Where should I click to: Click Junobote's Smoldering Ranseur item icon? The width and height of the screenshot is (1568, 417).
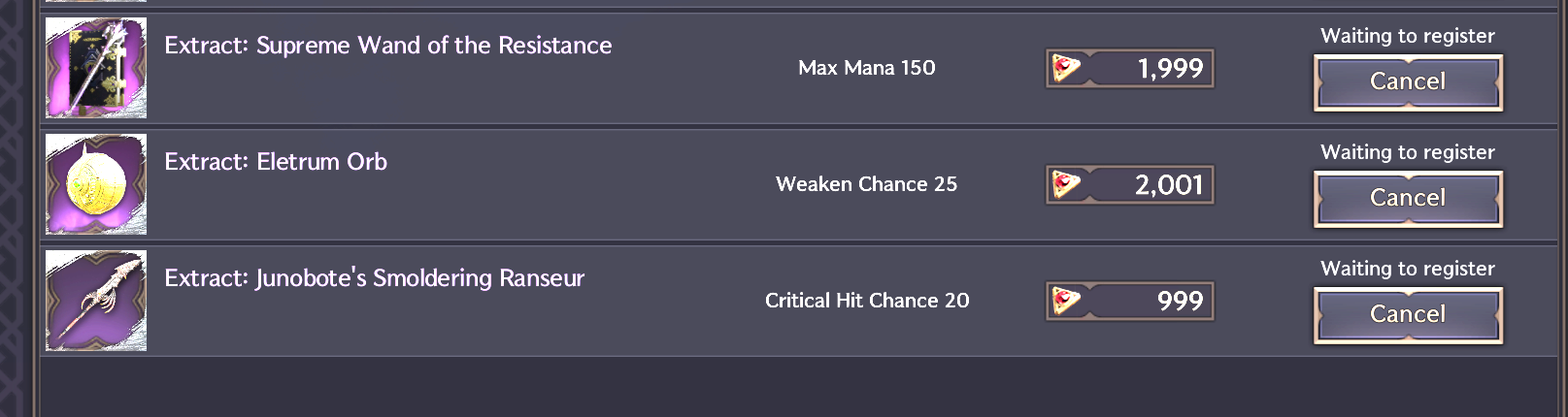96,301
